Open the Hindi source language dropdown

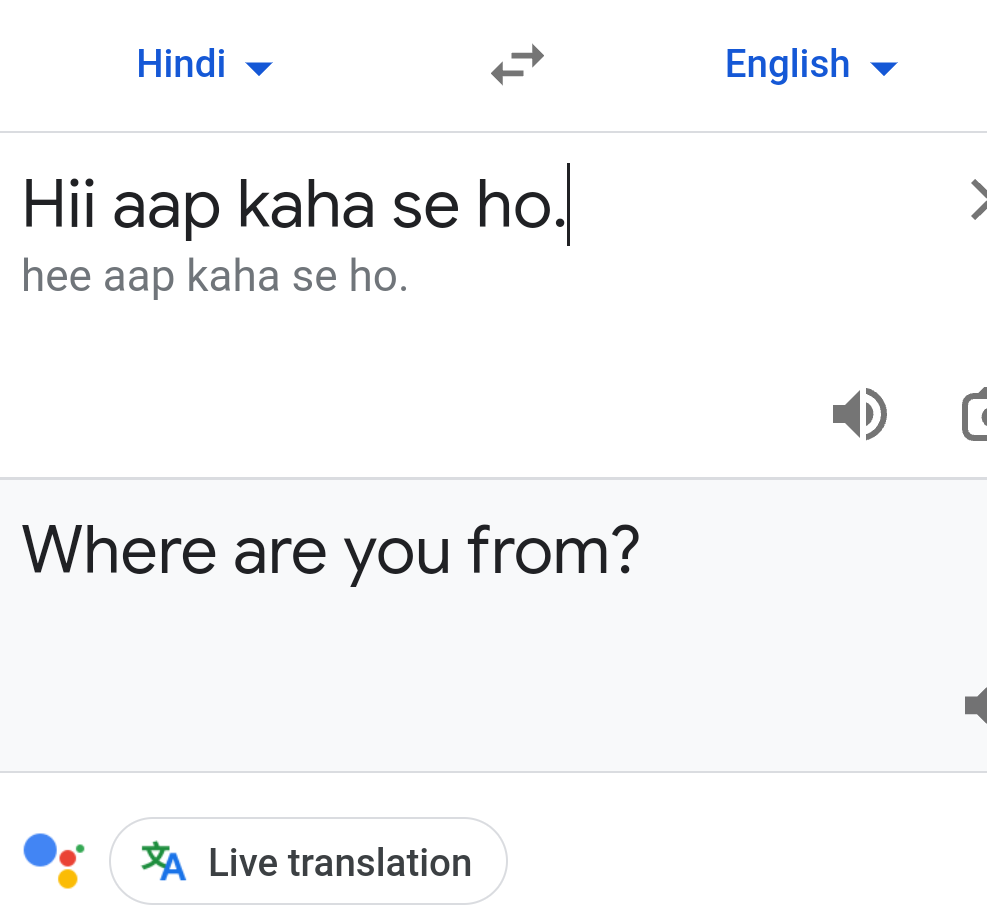click(x=203, y=66)
